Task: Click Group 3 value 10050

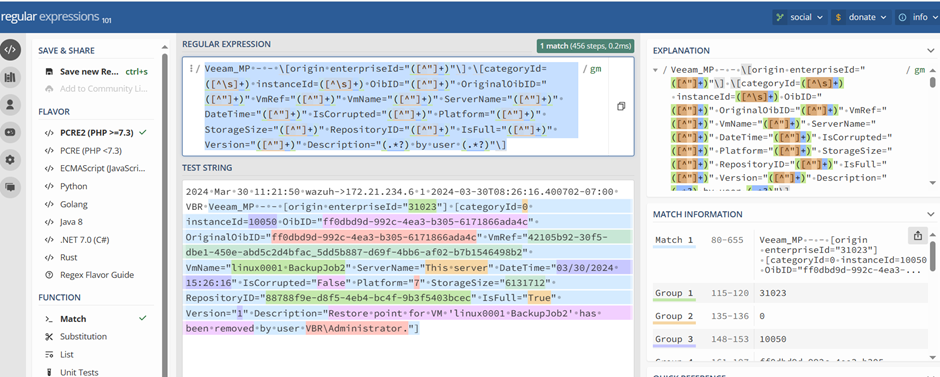Action: pos(772,339)
